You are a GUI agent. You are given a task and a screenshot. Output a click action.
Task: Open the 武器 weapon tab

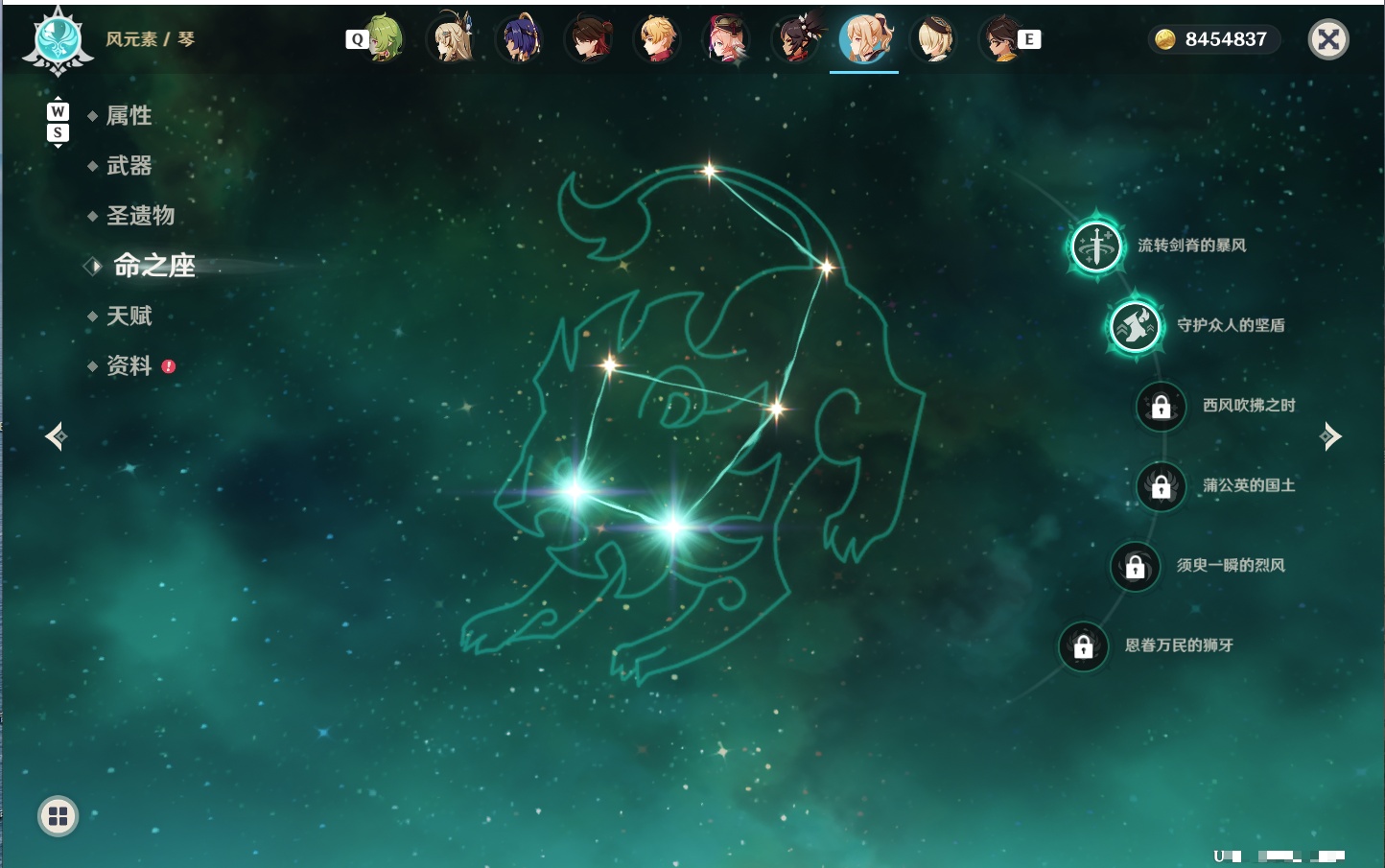tap(129, 166)
